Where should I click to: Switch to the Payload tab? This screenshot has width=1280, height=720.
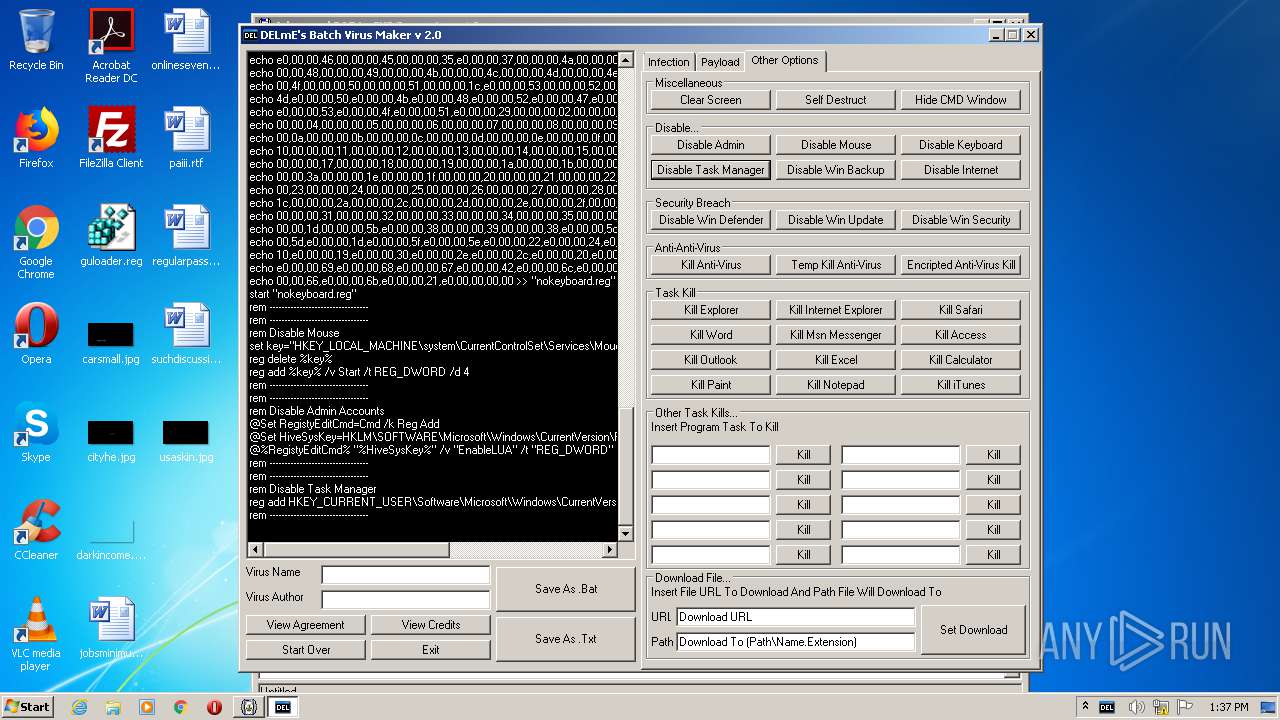click(x=720, y=62)
